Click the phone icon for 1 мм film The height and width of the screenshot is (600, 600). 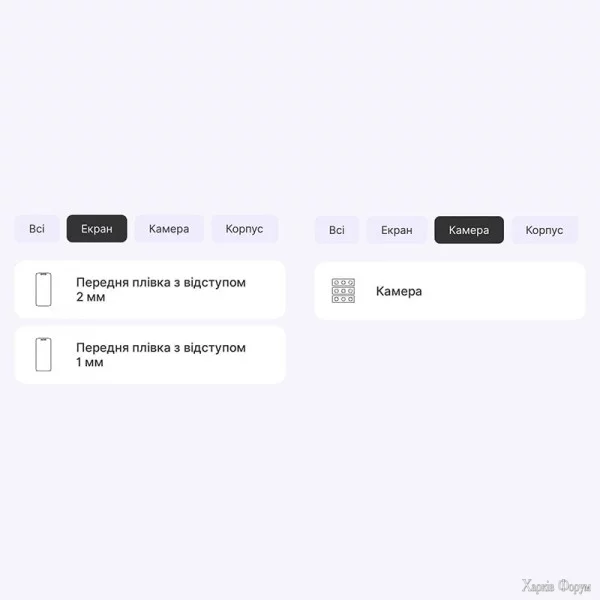[43, 355]
